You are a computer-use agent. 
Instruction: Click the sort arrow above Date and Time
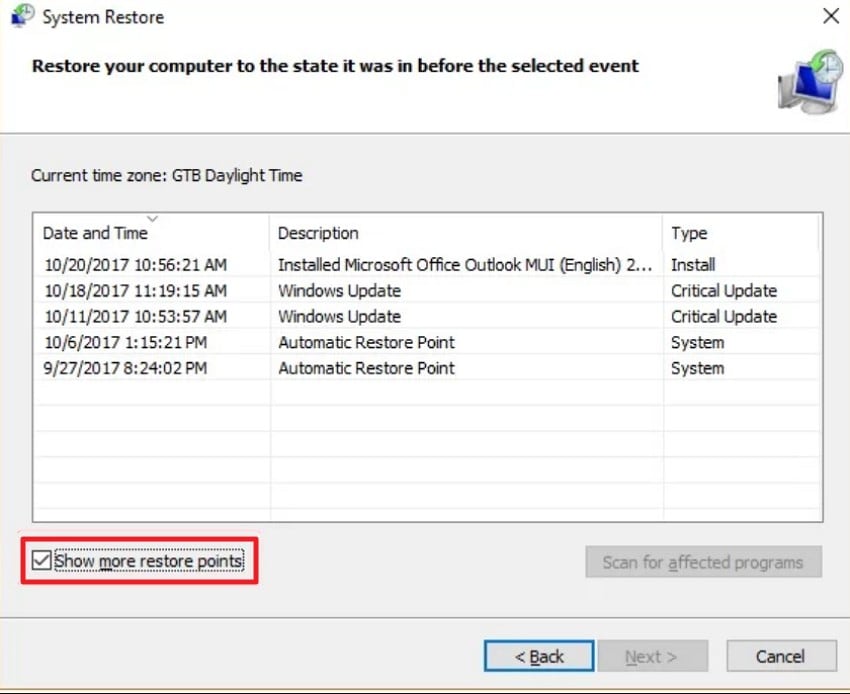[x=152, y=219]
